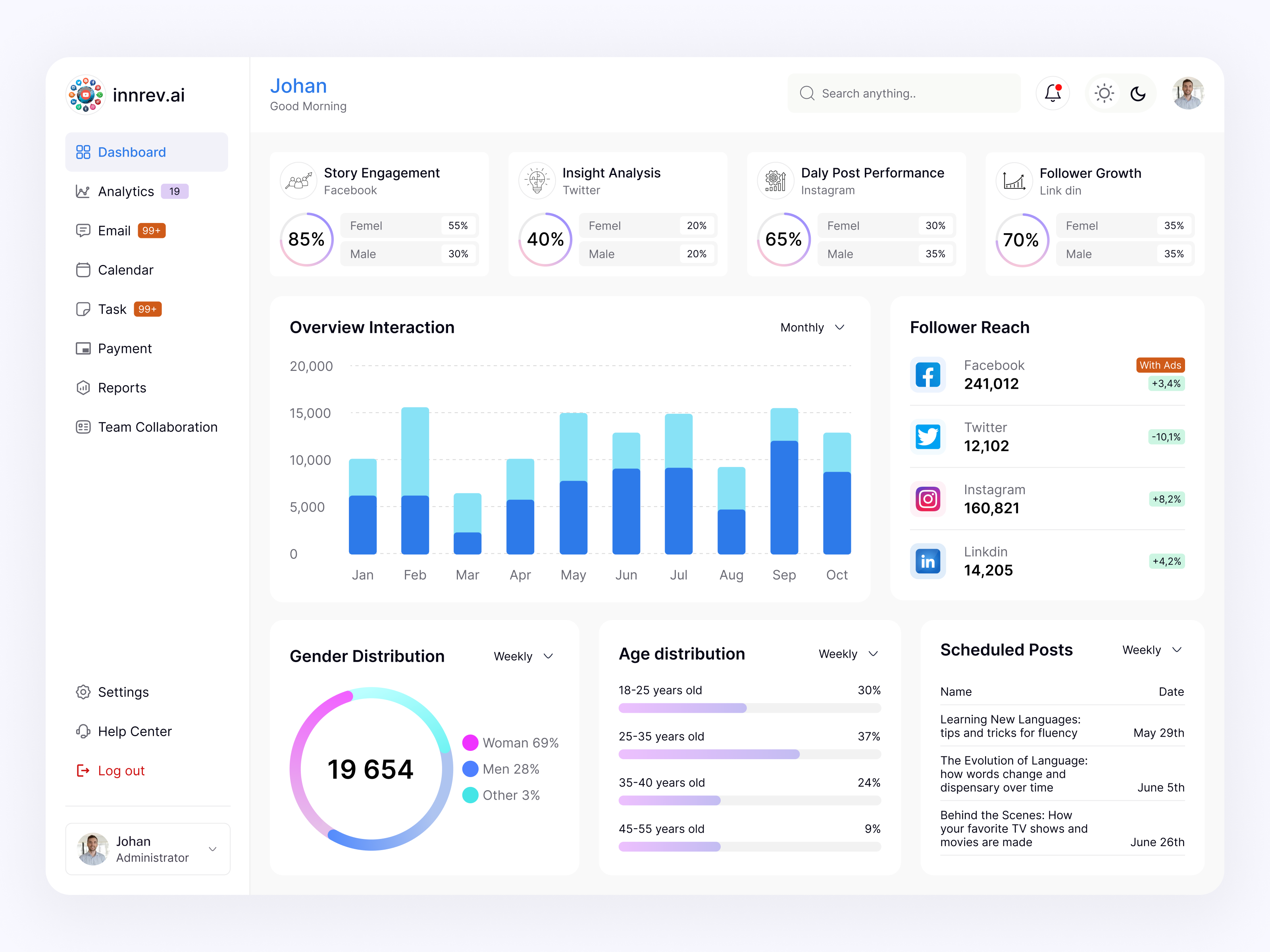Click the 25-35 years old progress bar
The image size is (1270, 952).
coord(749,754)
